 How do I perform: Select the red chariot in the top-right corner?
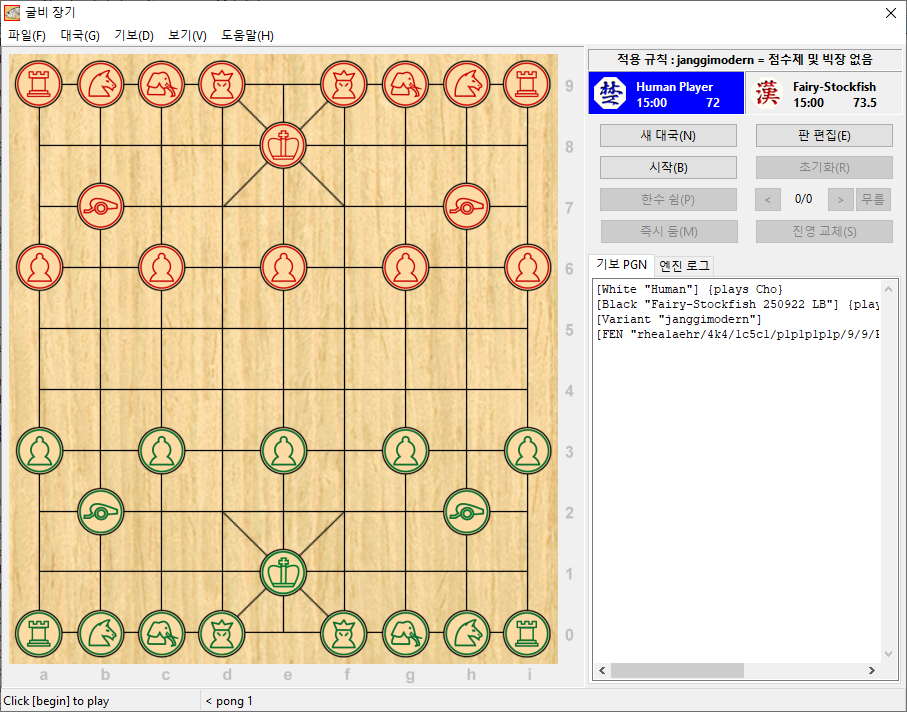click(x=527, y=83)
